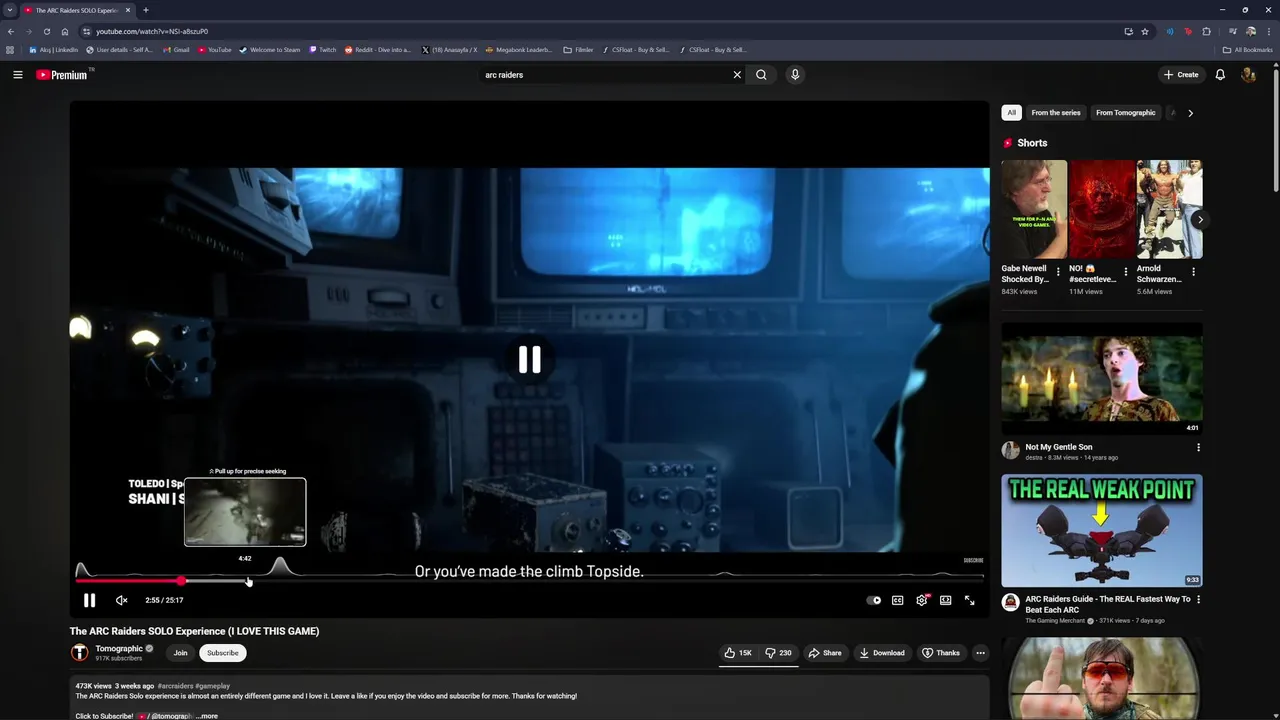Clear the arc raiders search text
1280x720 pixels.
point(737,75)
